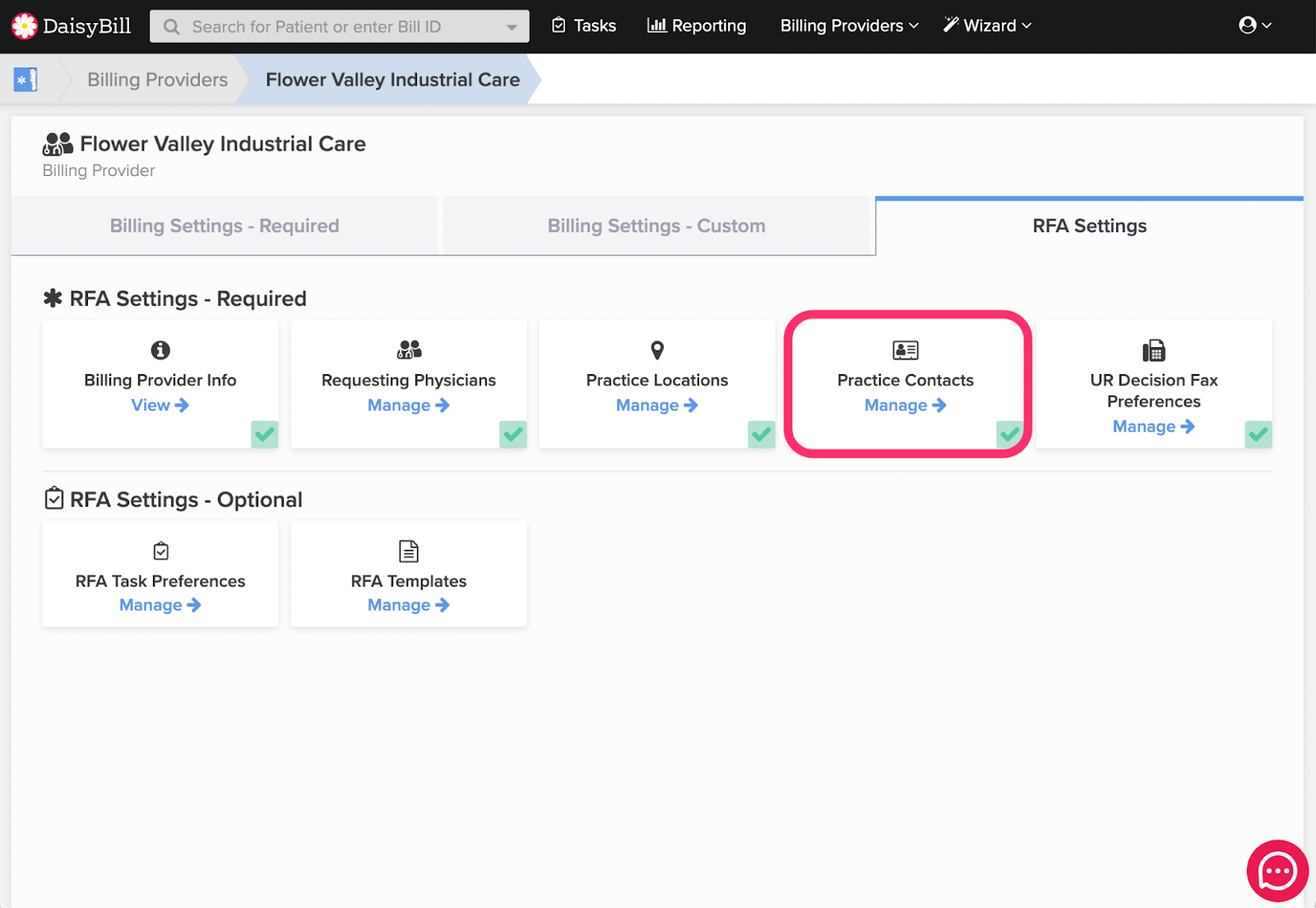Expand the Billing Providers nav dropdown
Screen dimensions: 1316x908
[x=849, y=26]
